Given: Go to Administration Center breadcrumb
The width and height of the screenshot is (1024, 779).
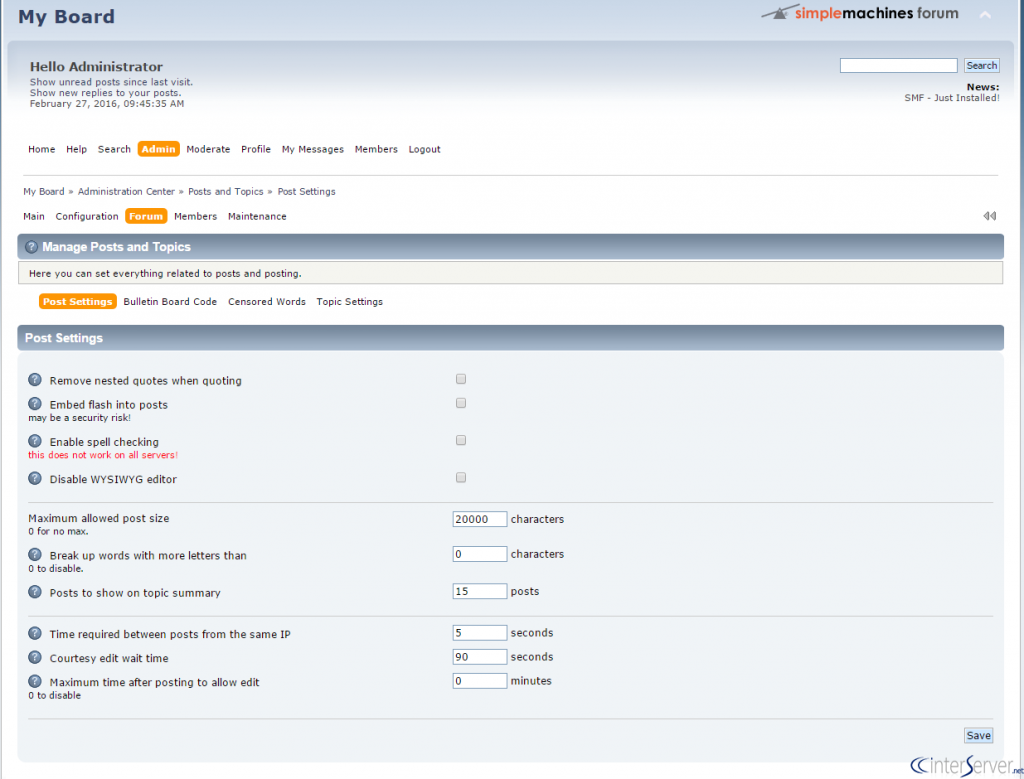Looking at the screenshot, I should click(127, 191).
